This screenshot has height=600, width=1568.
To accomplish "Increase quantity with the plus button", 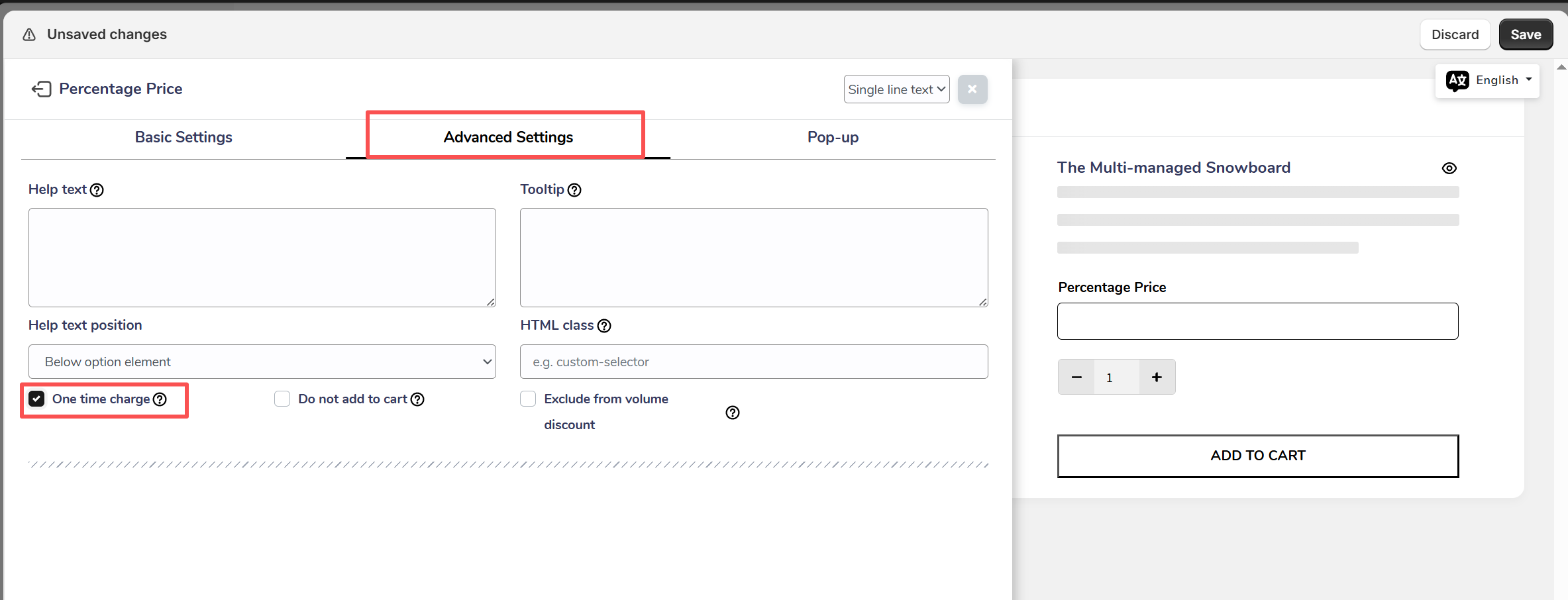I will click(x=1157, y=377).
